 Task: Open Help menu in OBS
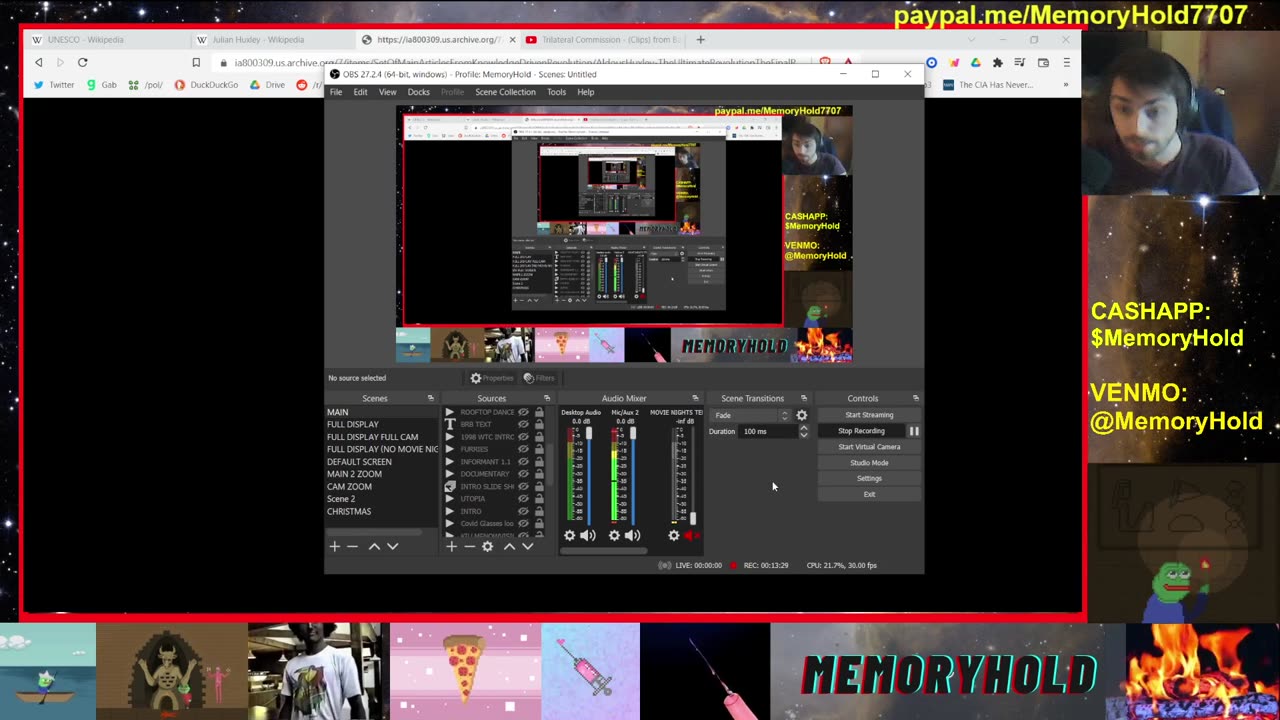[x=585, y=92]
